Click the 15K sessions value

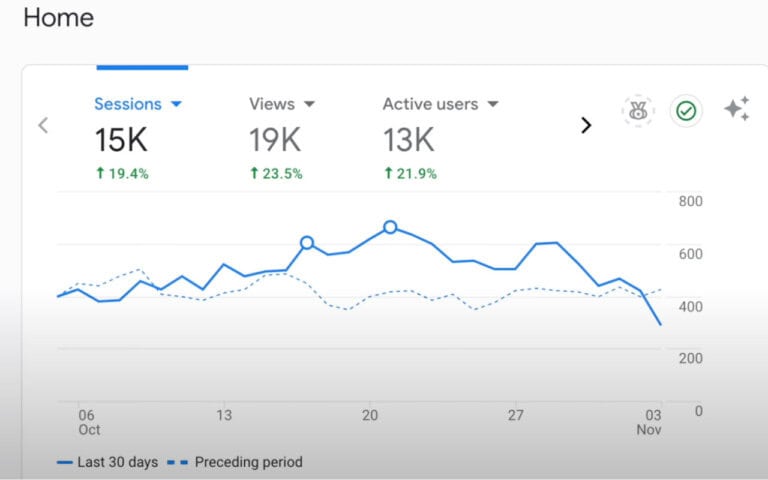[120, 140]
